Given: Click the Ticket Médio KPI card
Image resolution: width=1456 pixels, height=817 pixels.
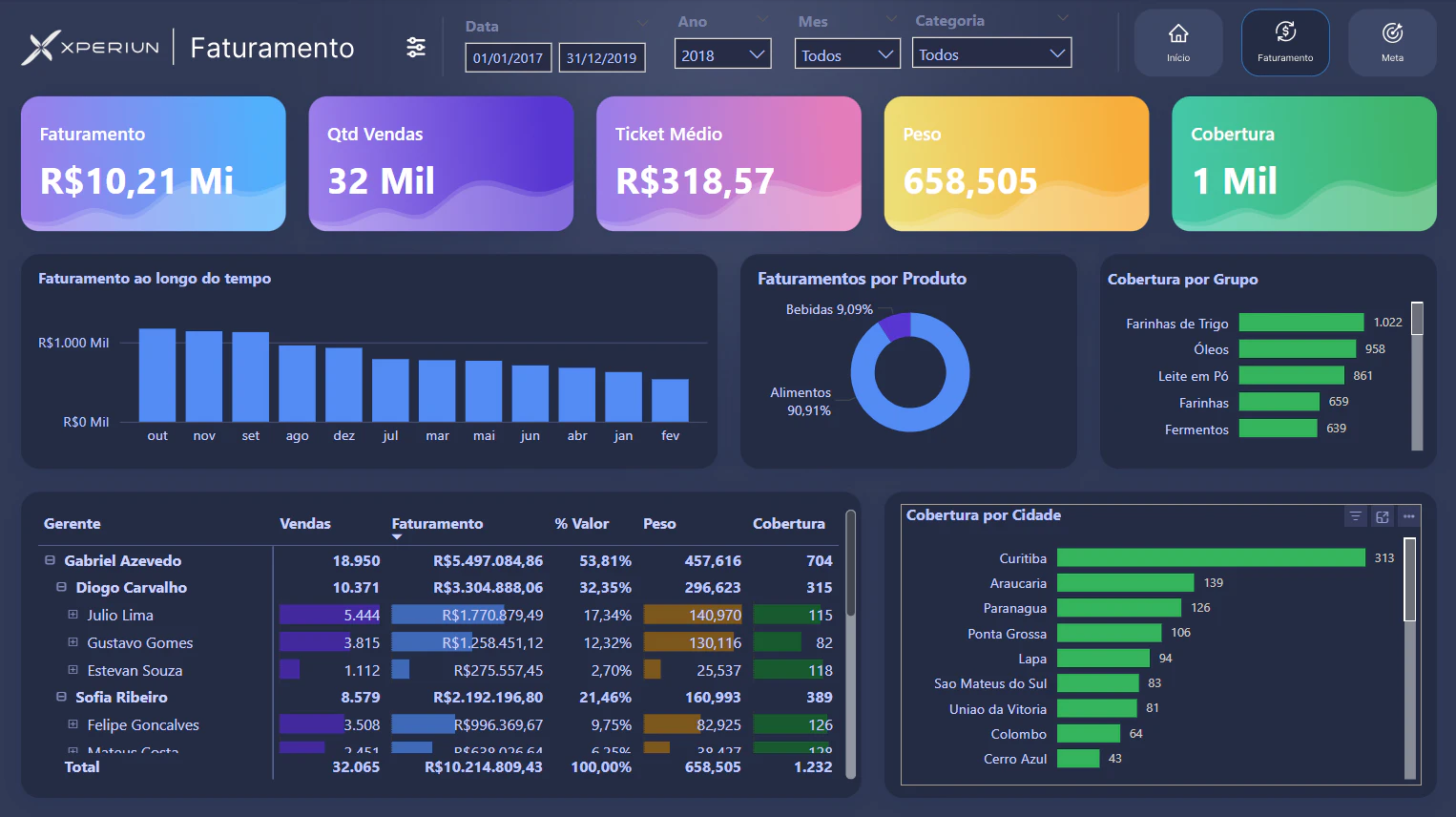Looking at the screenshot, I should click(729, 163).
